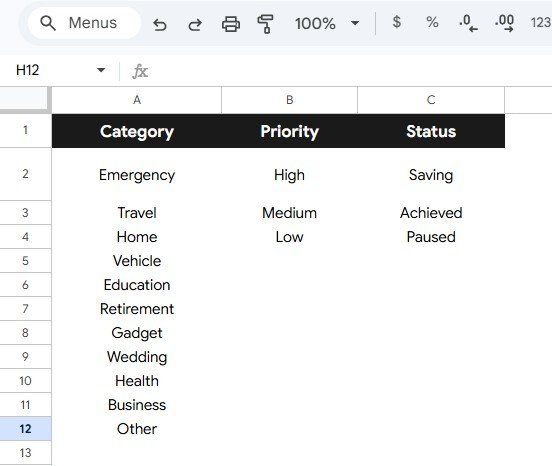
Task: Select the "Low" priority cell
Action: pos(289,237)
